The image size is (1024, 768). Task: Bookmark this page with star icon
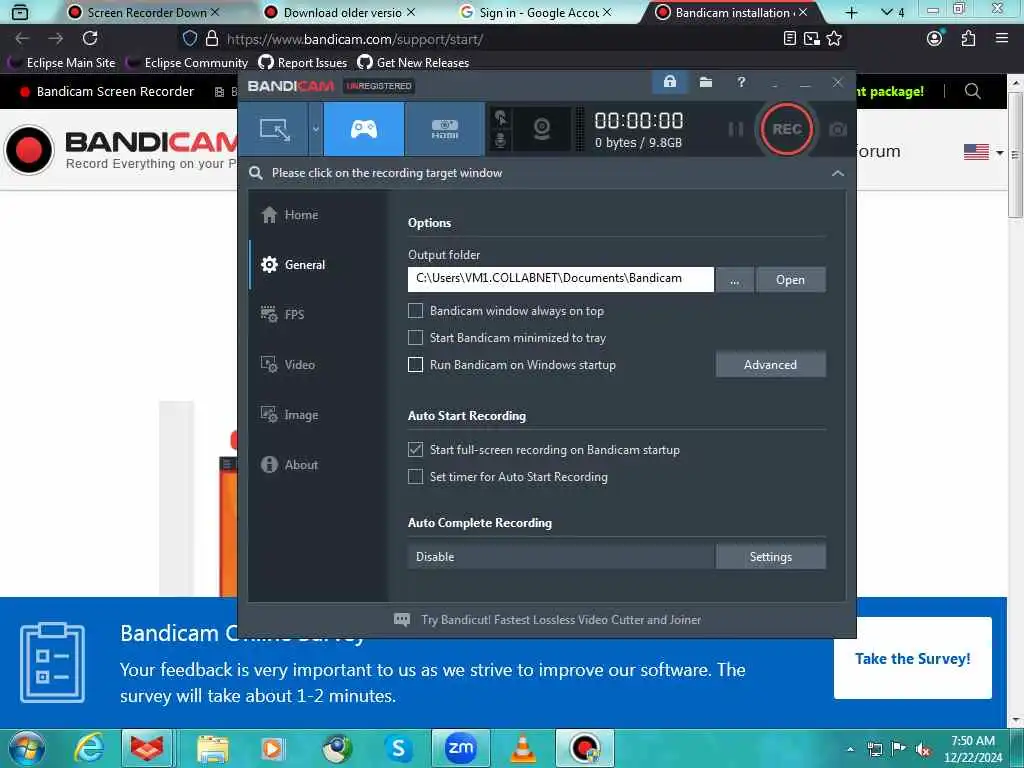[x=834, y=39]
